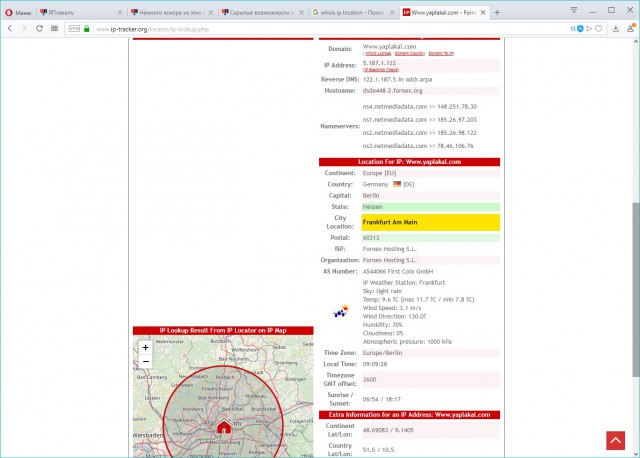Go forward to next page
640x458 pixels.
tap(24, 29)
